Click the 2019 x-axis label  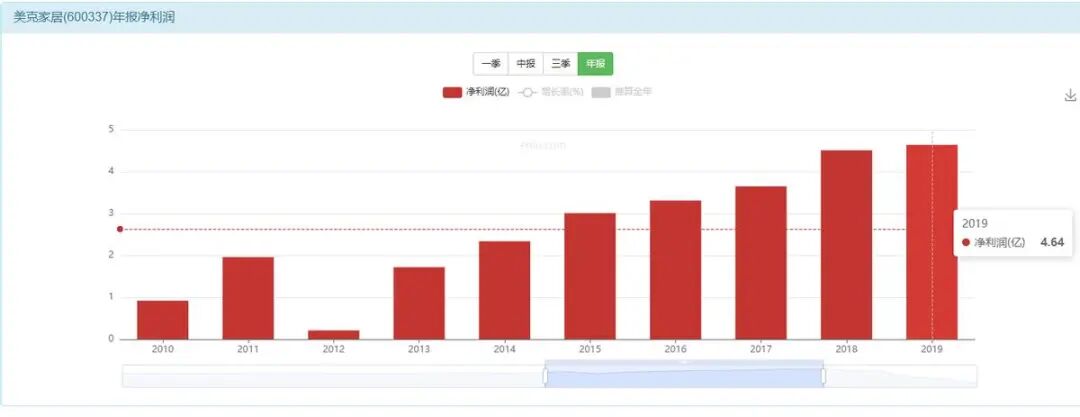tap(931, 349)
